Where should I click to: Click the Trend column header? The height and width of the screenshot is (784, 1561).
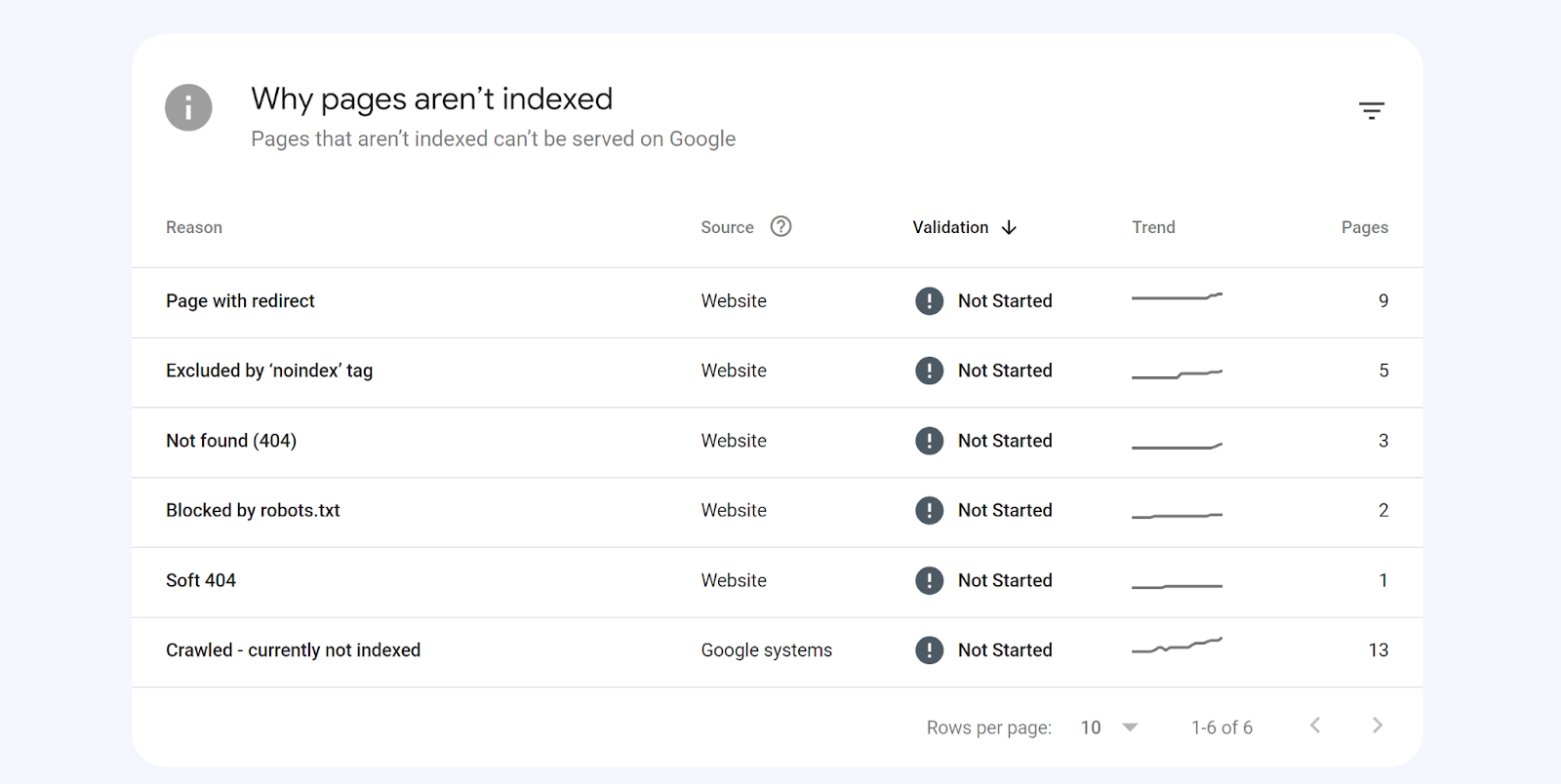coord(1153,227)
